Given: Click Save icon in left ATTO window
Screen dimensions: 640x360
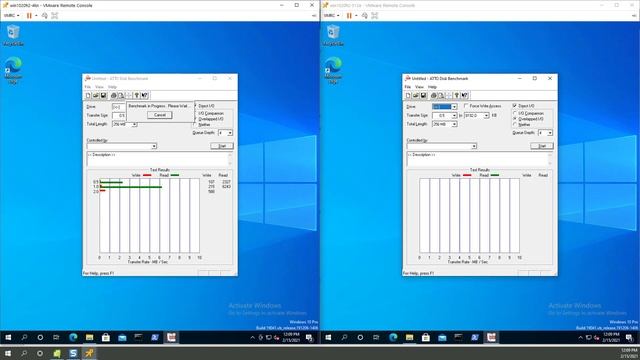Looking at the screenshot, I should pos(103,96).
